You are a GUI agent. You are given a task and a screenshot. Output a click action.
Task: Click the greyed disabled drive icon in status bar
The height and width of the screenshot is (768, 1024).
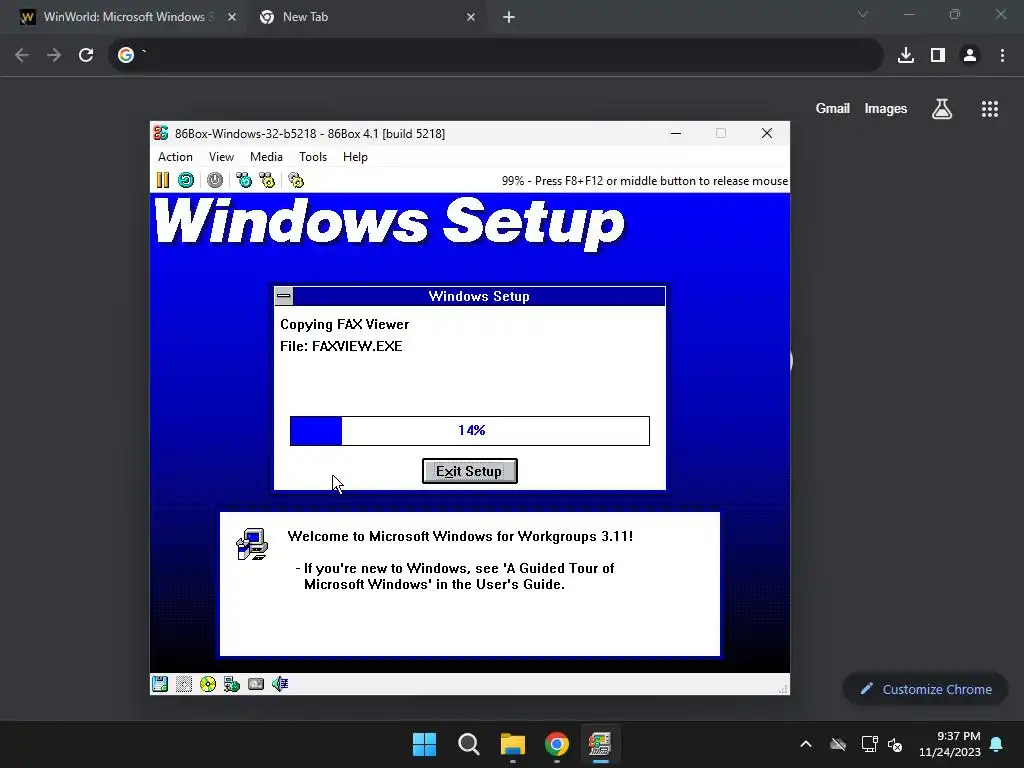[184, 684]
